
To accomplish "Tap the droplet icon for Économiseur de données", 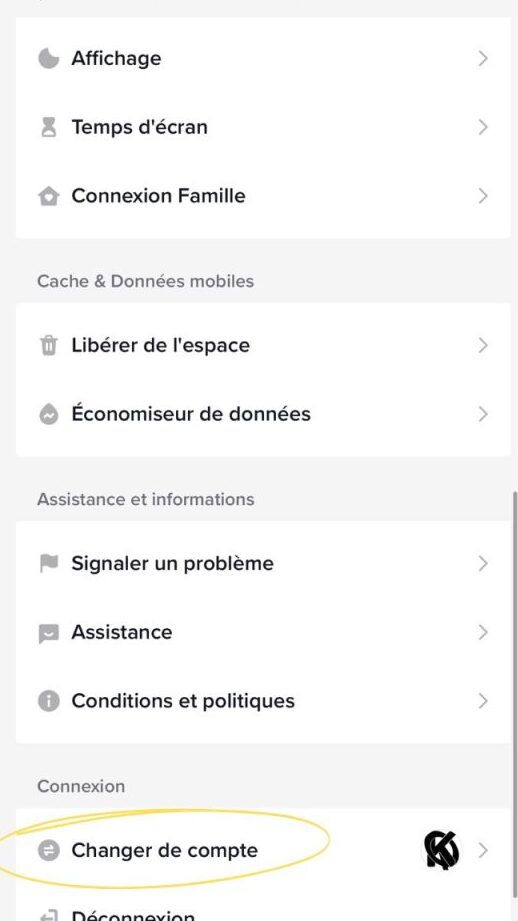I will [x=49, y=414].
